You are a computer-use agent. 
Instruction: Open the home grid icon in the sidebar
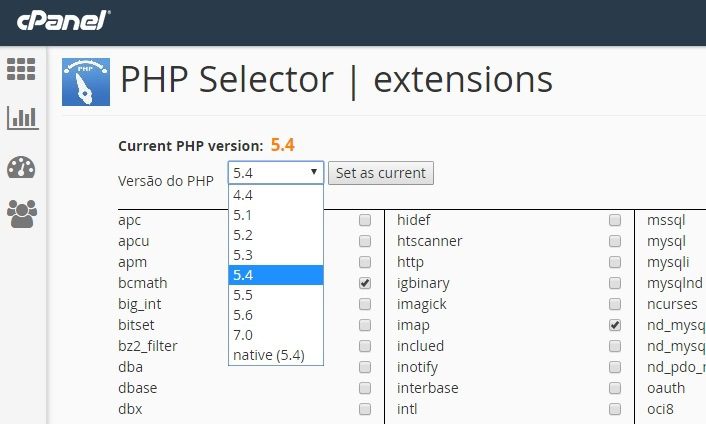[x=21, y=69]
